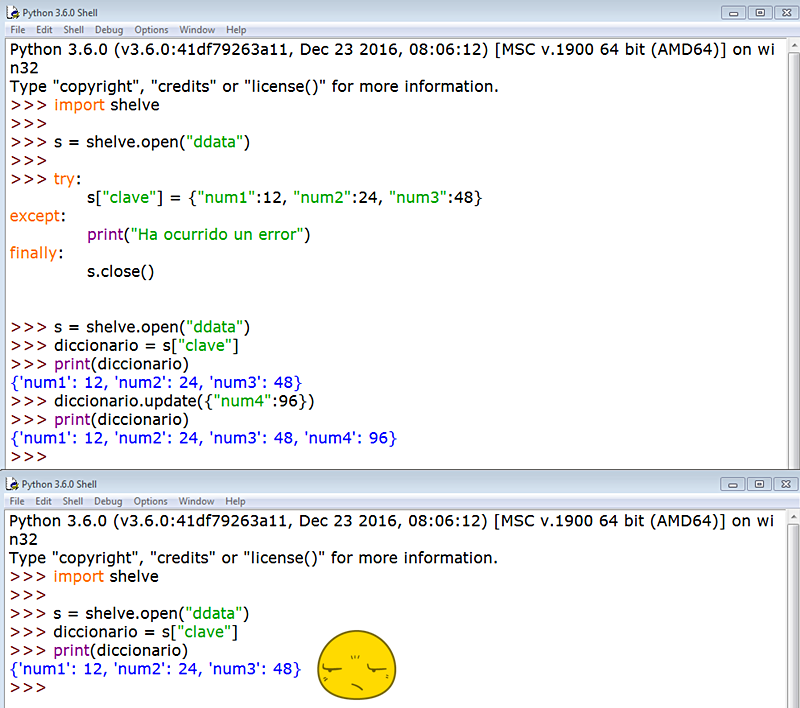Click scroll-up arrow in top shell scrollbar
The image size is (800, 708).
pos(794,46)
